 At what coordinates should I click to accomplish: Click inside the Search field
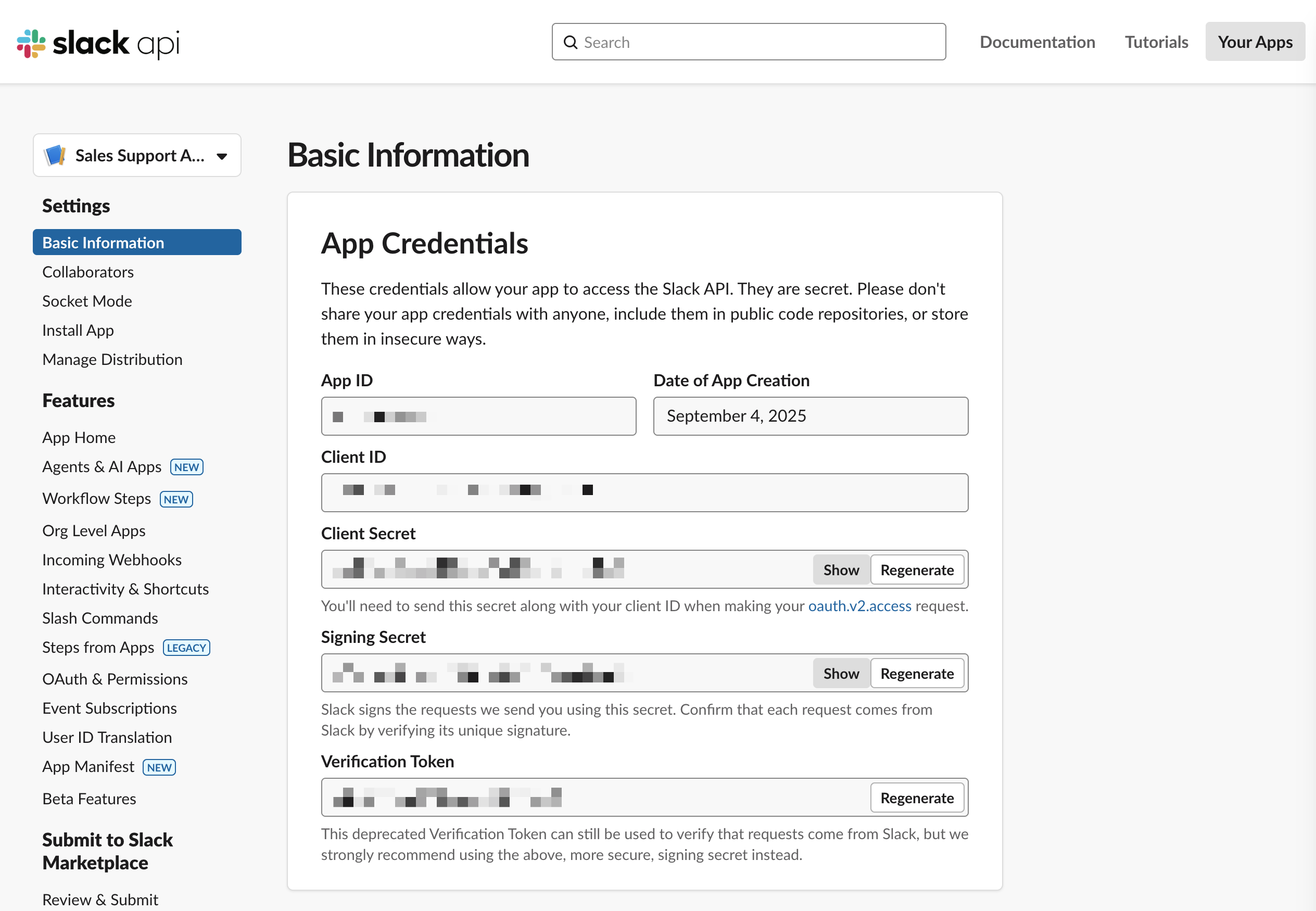point(685,42)
